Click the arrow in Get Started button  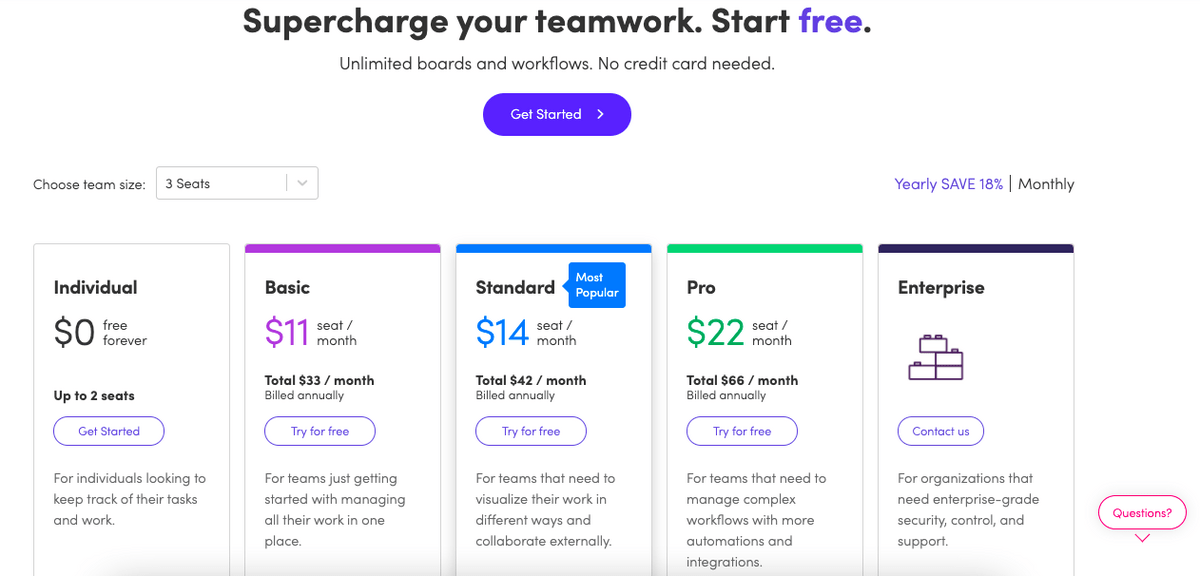(x=600, y=114)
